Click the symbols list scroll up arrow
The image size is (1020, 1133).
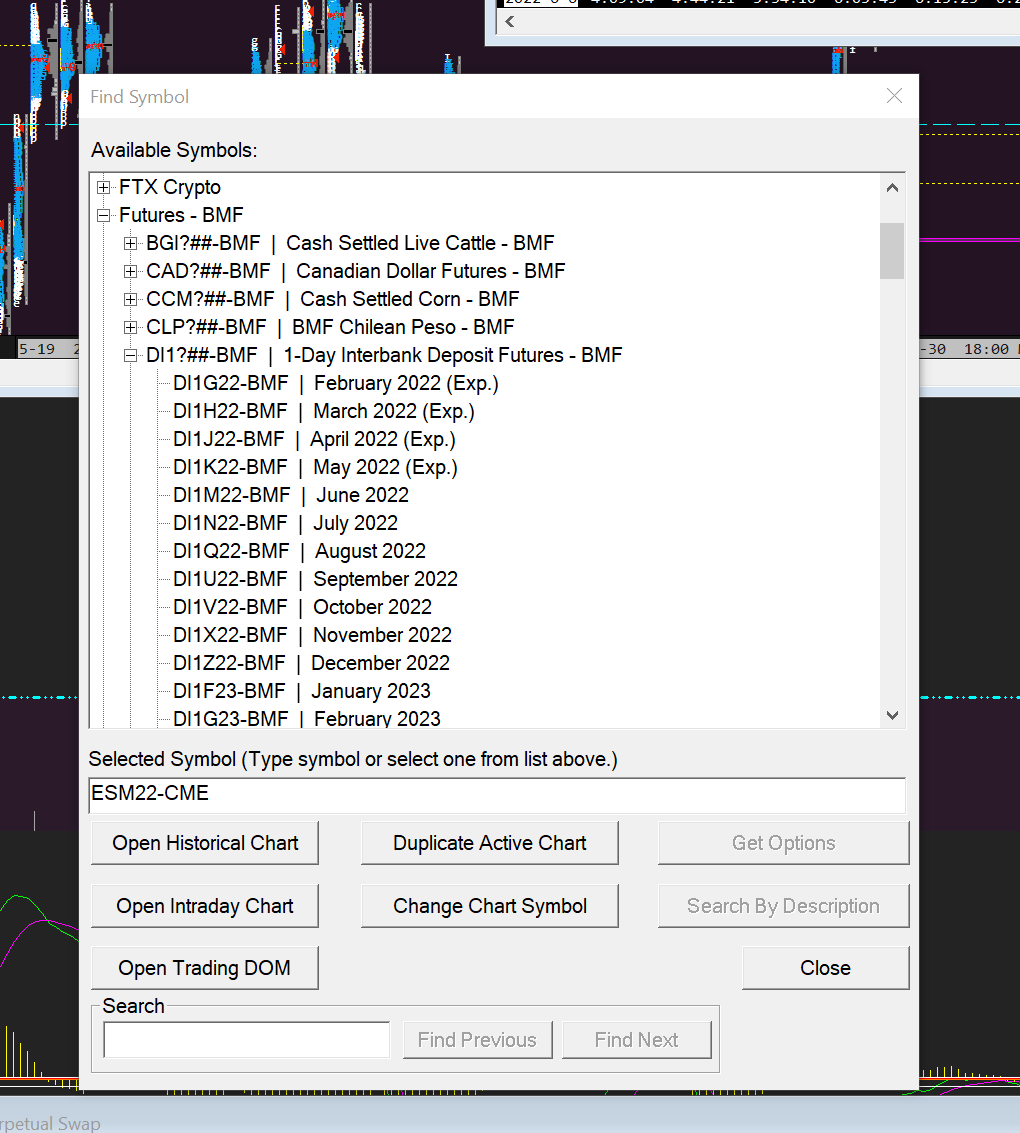click(892, 188)
